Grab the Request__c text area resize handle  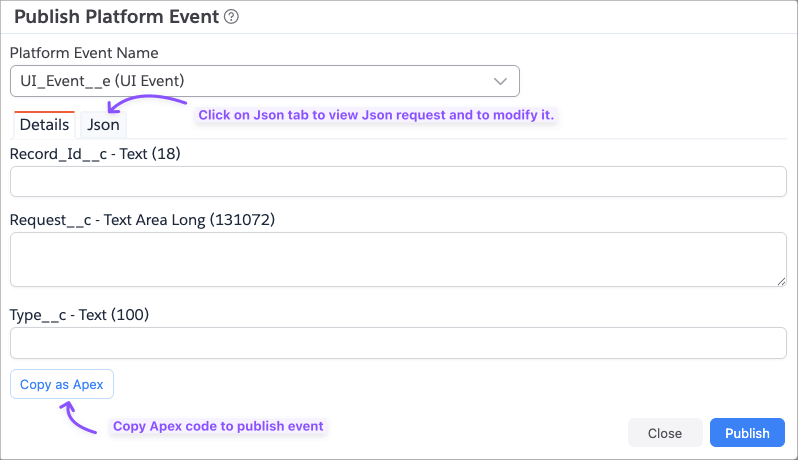pyautogui.click(x=781, y=282)
